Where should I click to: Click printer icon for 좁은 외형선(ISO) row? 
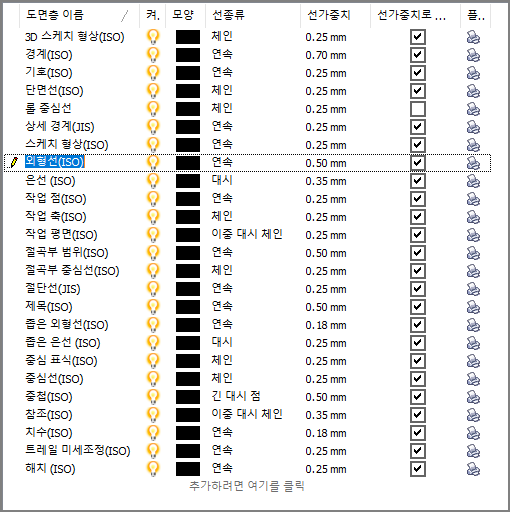(x=473, y=325)
